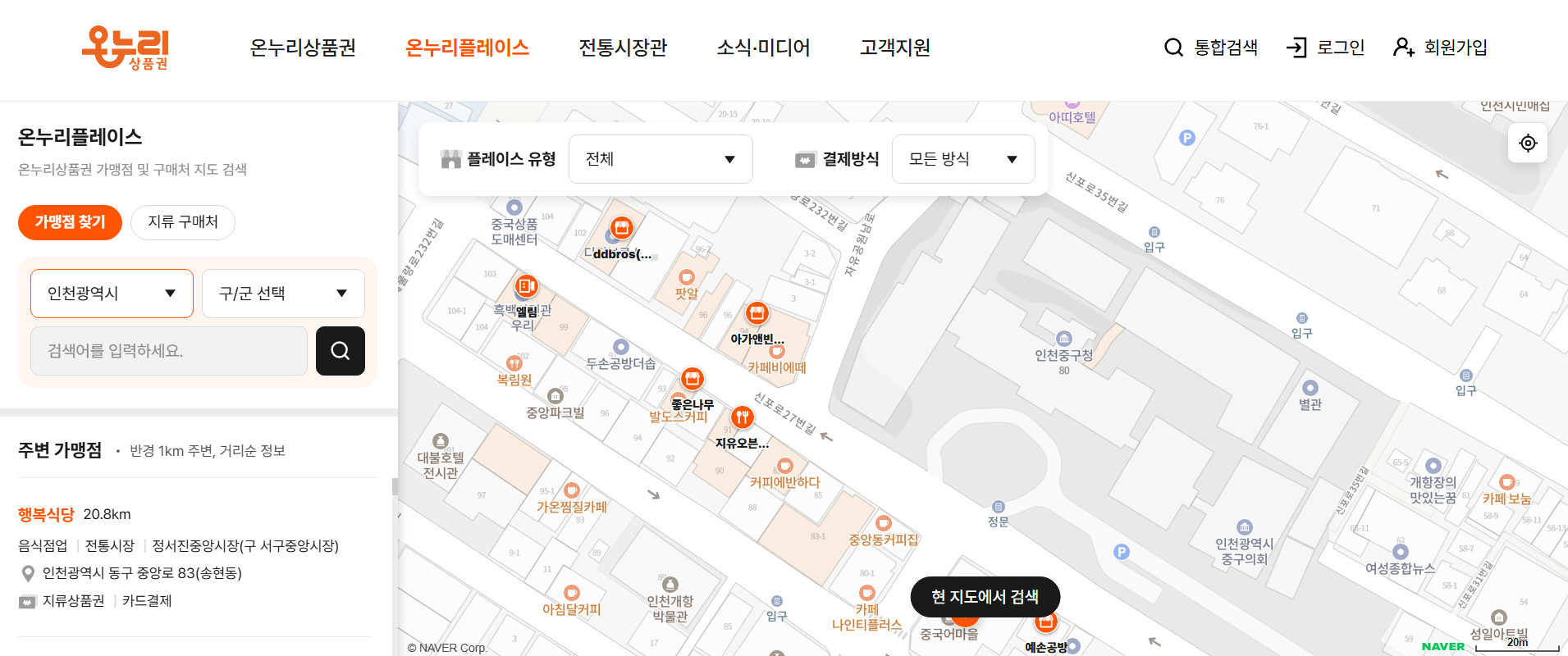Click the 발도스커피 map label
The width and height of the screenshot is (1568, 656).
coord(679,417)
